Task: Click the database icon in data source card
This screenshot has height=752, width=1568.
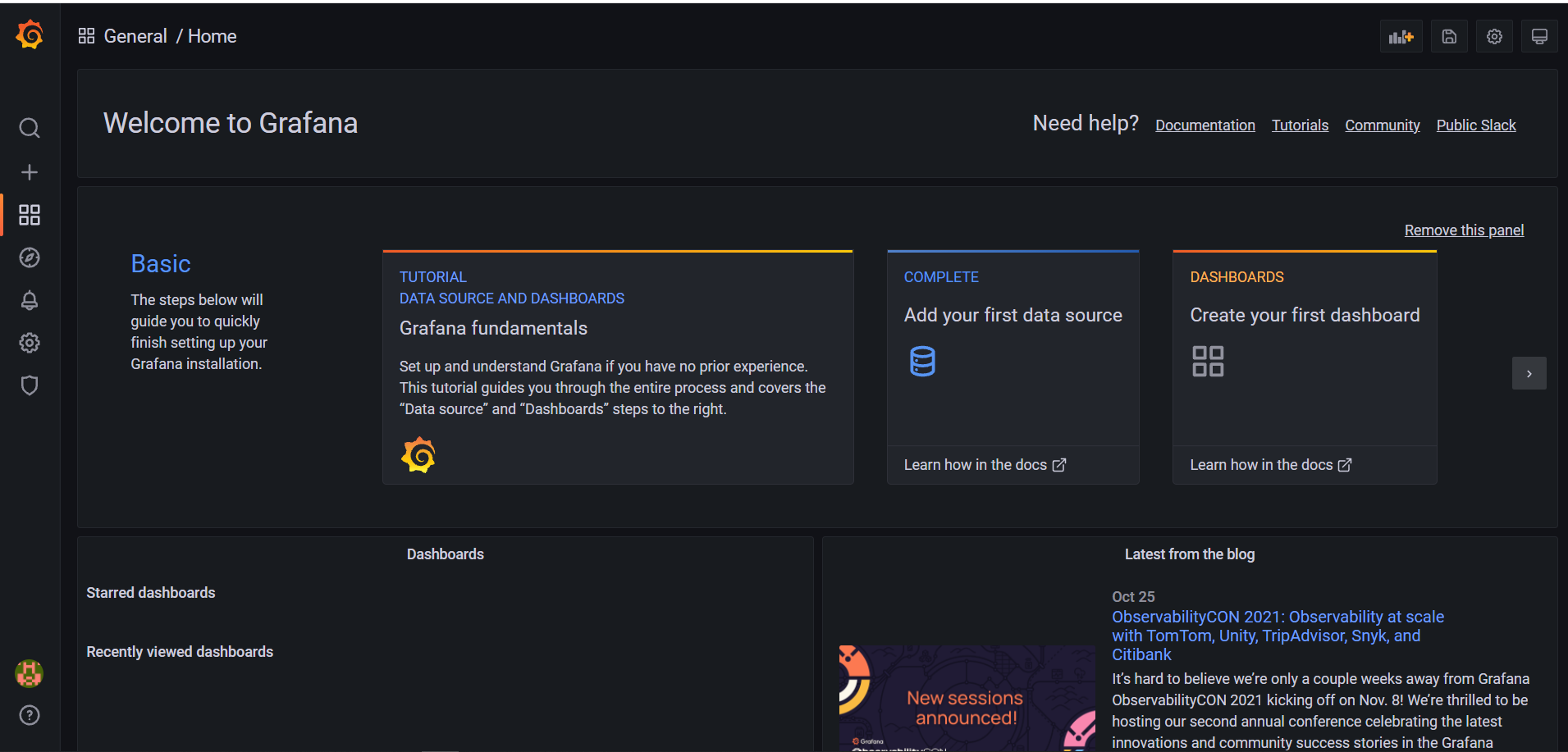Action: pos(922,362)
